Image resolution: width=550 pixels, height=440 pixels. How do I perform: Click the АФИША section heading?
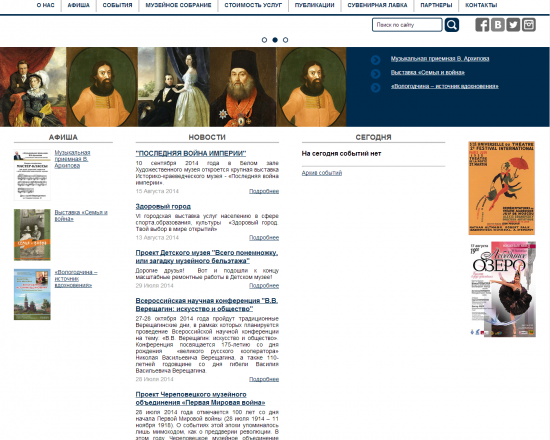pyautogui.click(x=63, y=137)
